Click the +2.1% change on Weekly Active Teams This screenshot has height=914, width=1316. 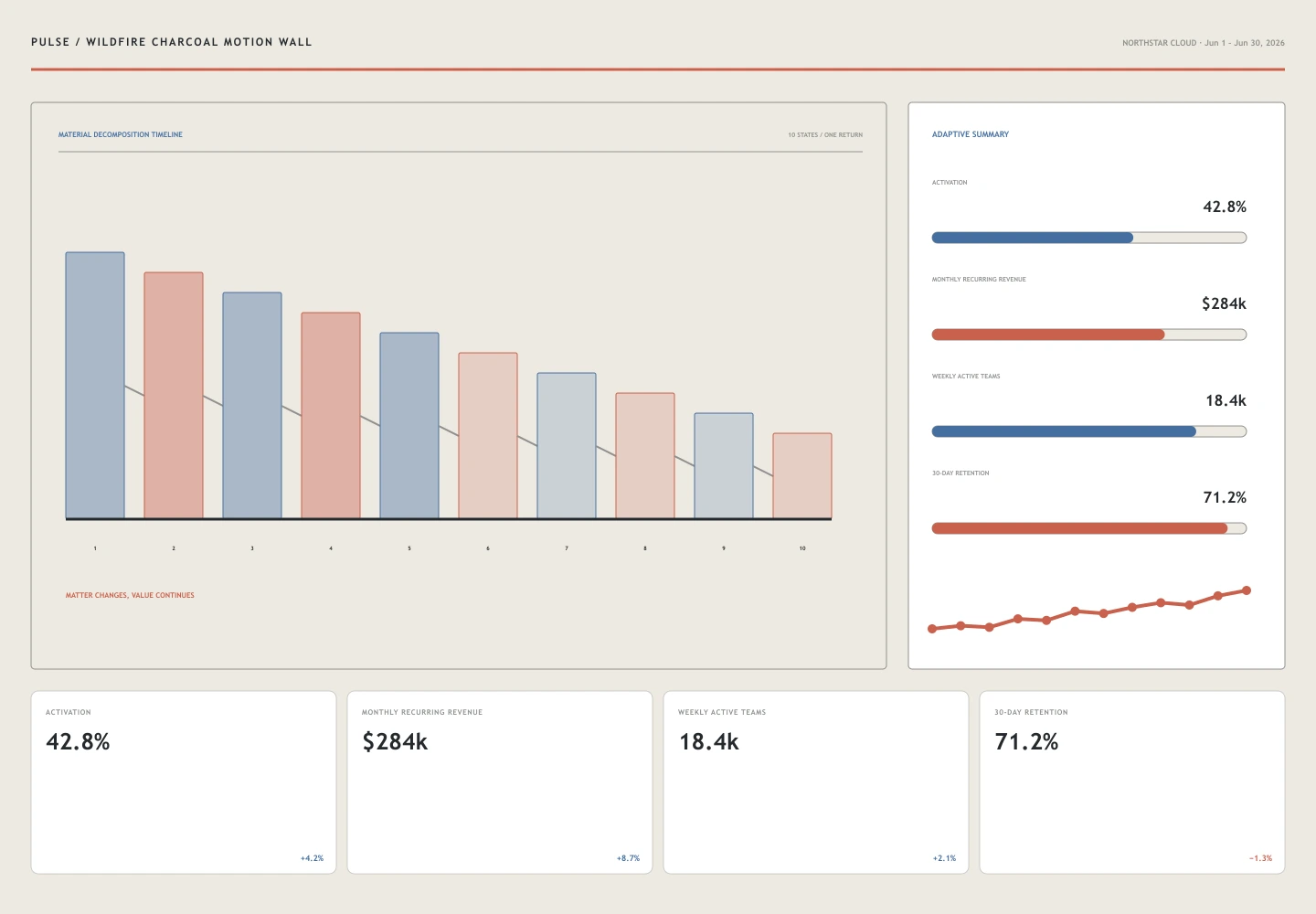[944, 858]
